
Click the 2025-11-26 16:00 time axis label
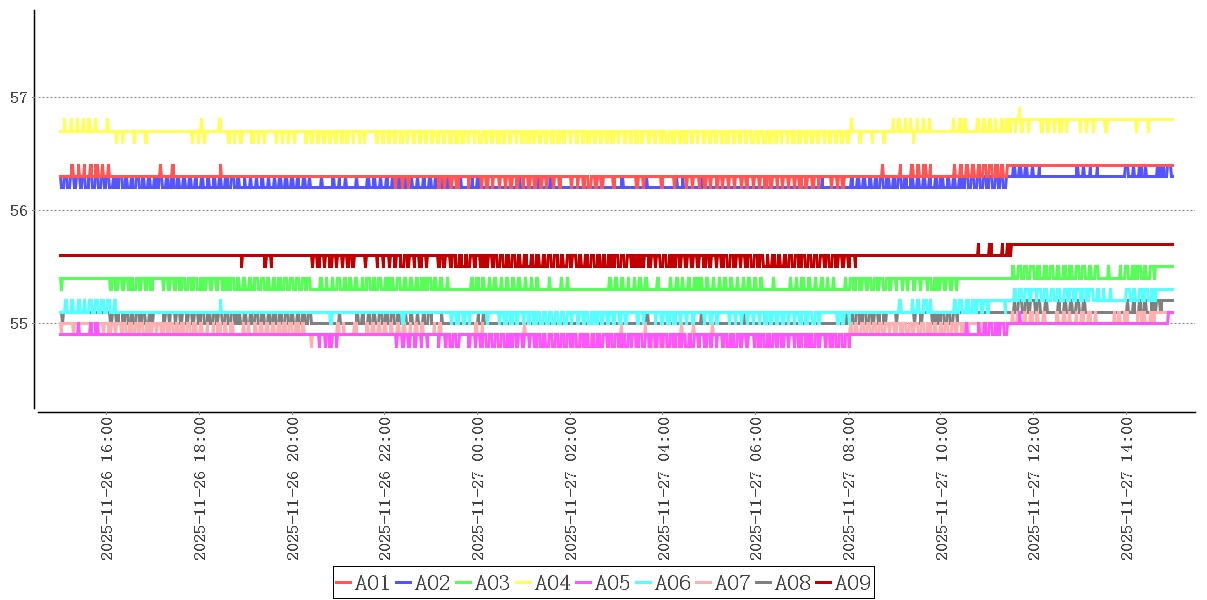106,489
